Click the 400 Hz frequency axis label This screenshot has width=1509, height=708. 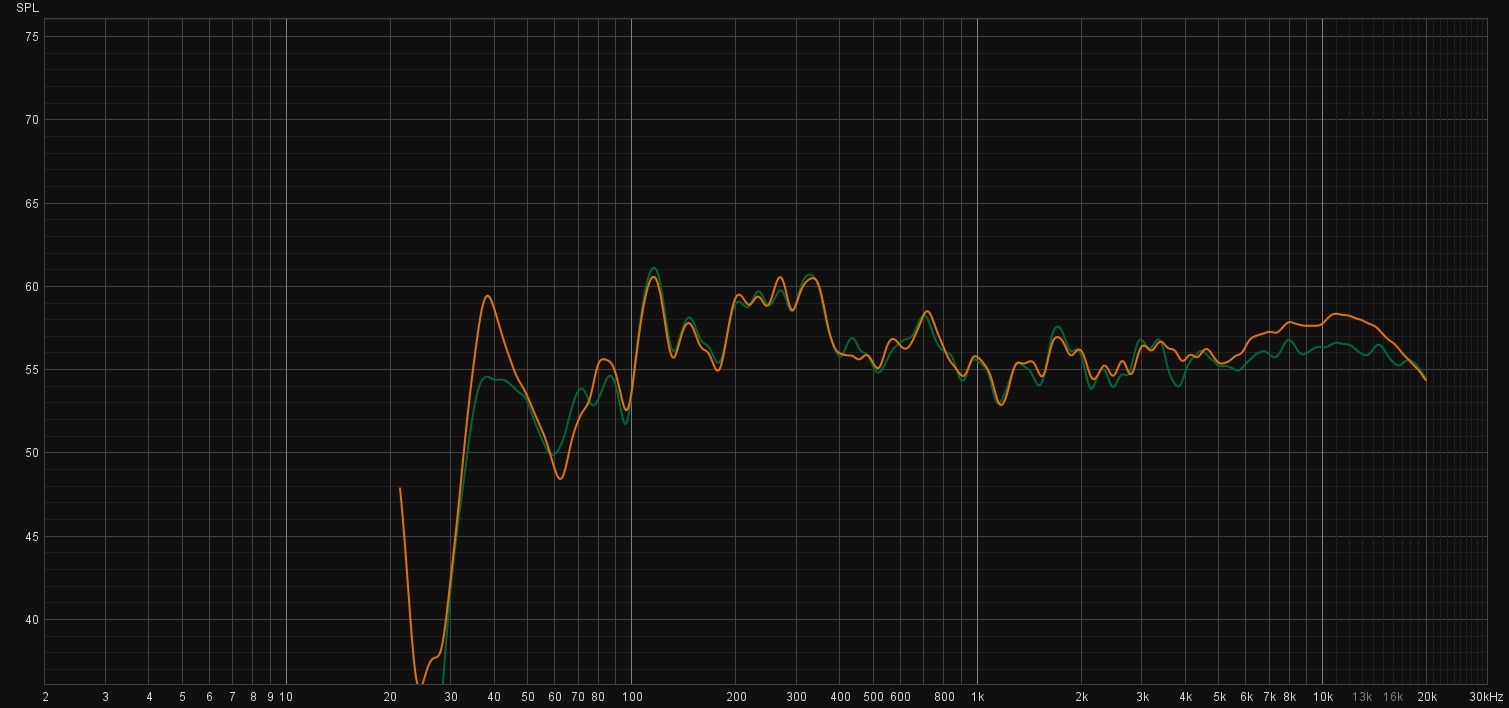point(840,697)
